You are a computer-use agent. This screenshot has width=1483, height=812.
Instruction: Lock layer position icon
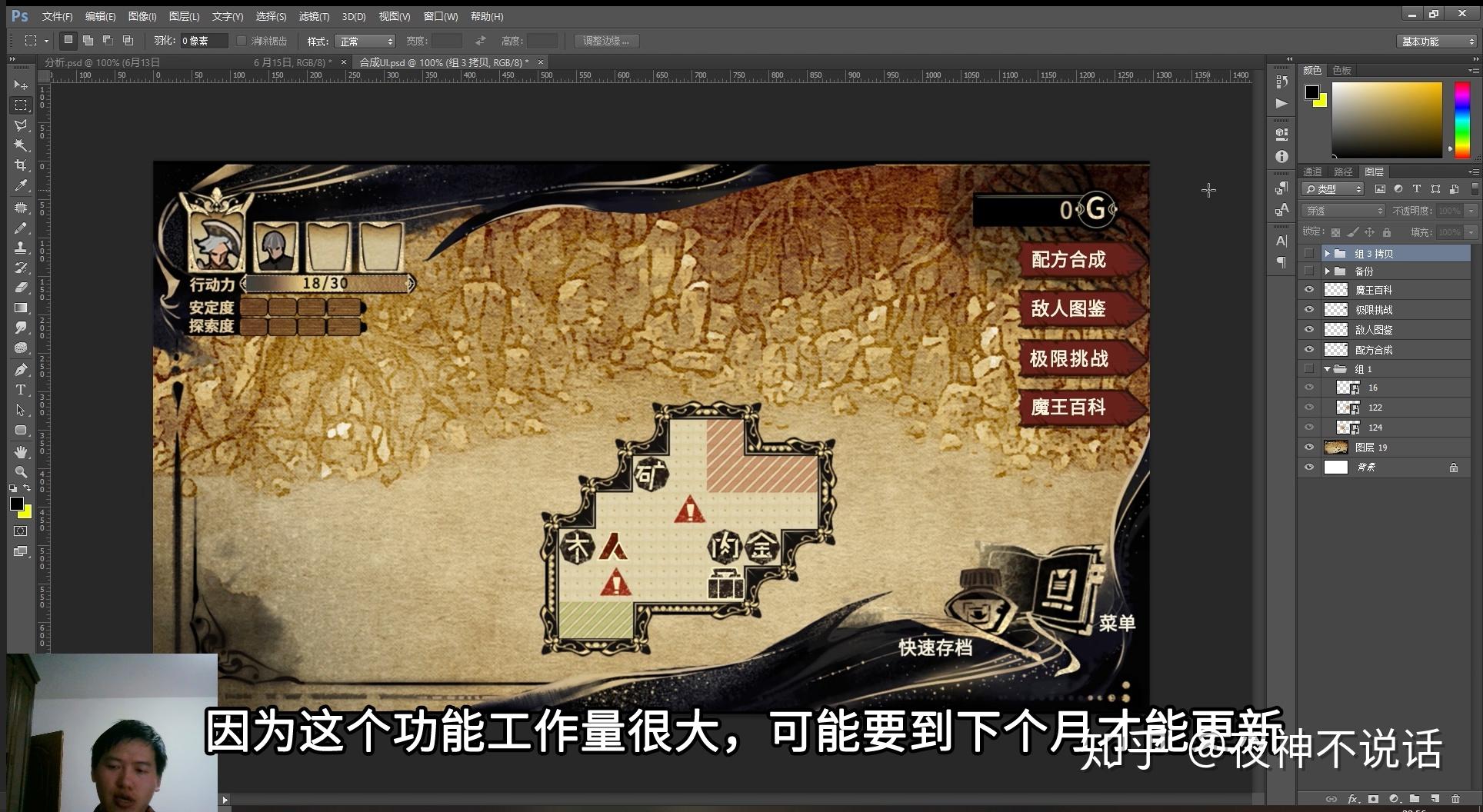coord(1369,232)
